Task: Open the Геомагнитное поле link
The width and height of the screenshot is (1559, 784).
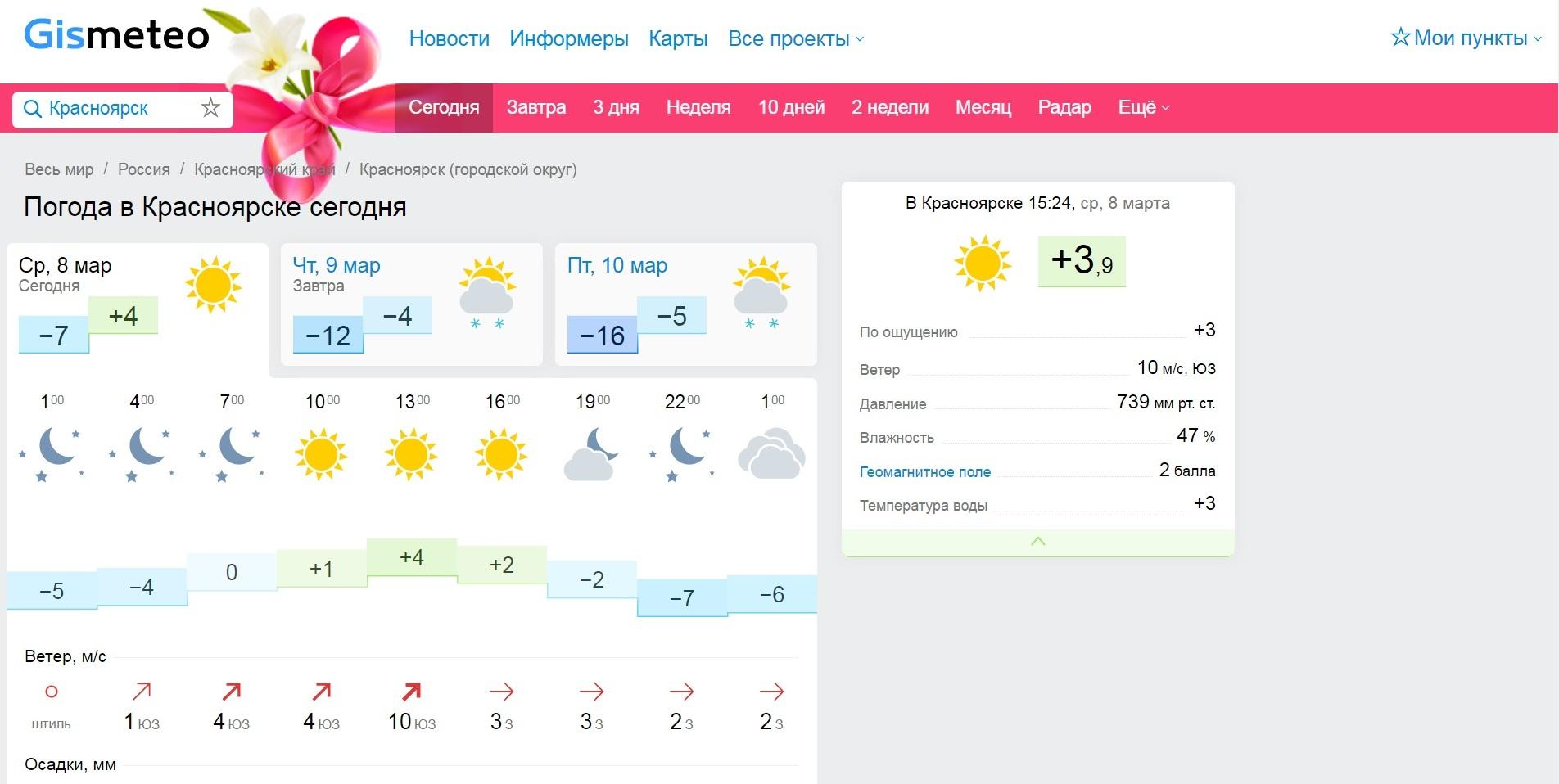Action: click(x=924, y=472)
